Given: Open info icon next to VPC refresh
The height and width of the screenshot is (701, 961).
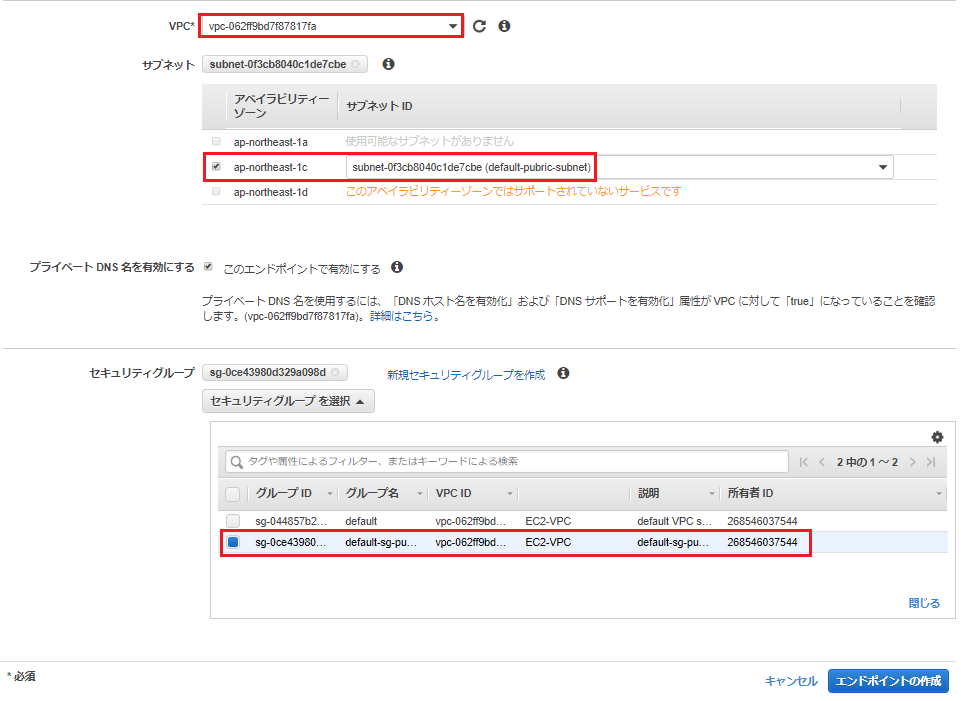Looking at the screenshot, I should [x=504, y=26].
